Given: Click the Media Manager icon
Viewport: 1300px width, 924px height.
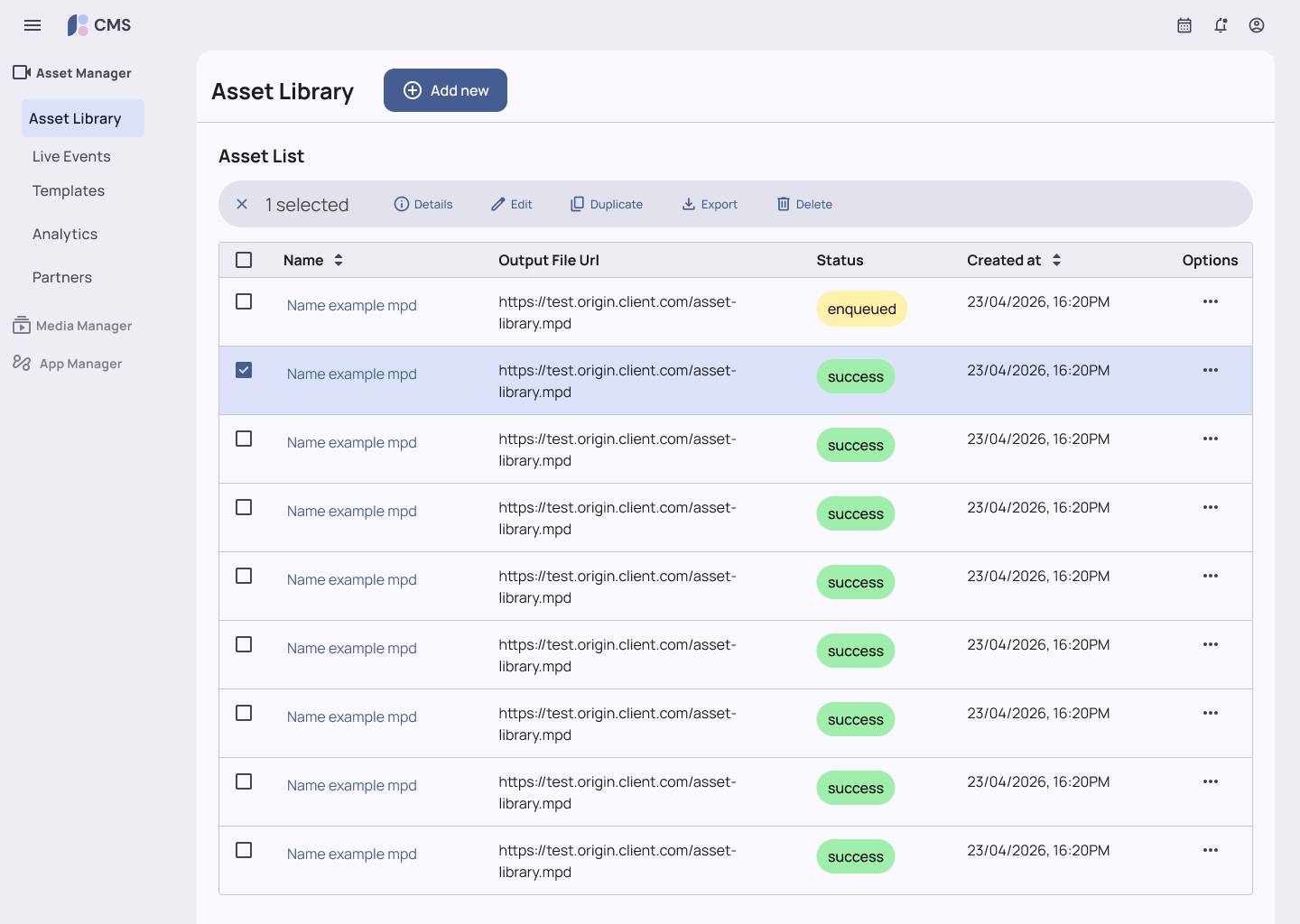Looking at the screenshot, I should click(x=22, y=325).
